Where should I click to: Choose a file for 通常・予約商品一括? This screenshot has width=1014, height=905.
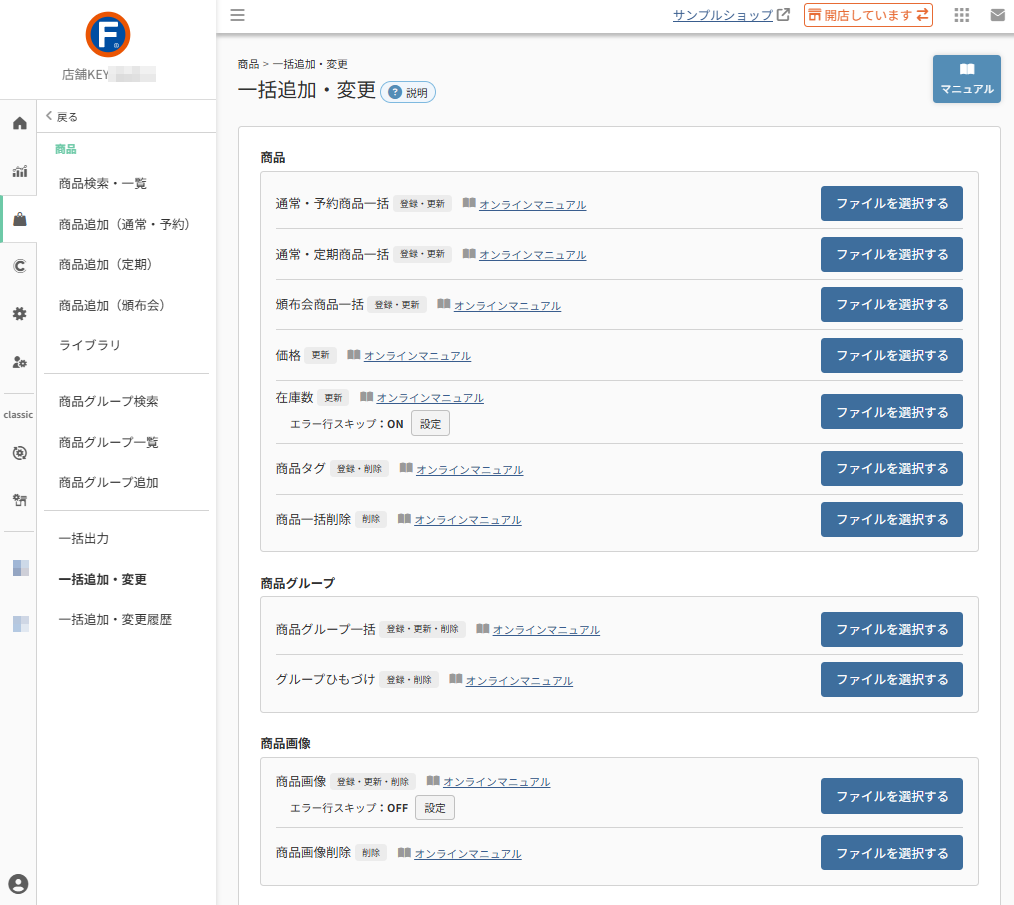coord(891,204)
